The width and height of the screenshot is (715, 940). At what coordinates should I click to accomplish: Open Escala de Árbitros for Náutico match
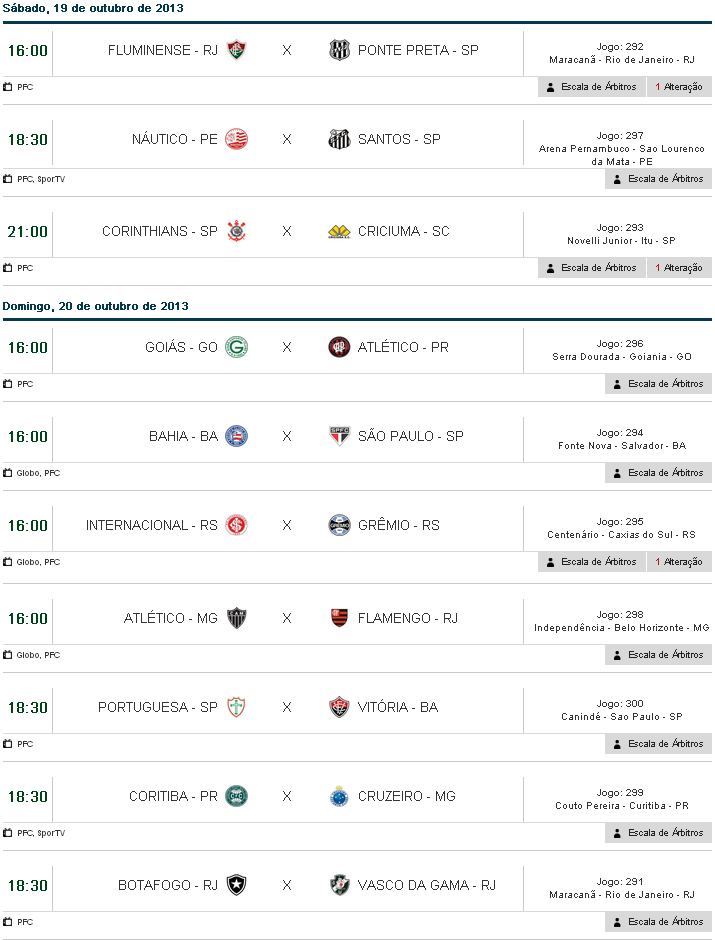click(x=658, y=179)
